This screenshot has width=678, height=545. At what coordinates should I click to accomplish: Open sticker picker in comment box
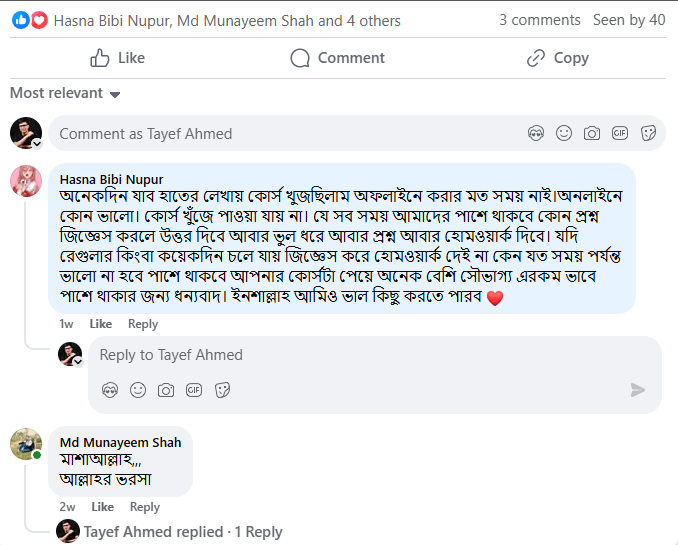(x=648, y=133)
